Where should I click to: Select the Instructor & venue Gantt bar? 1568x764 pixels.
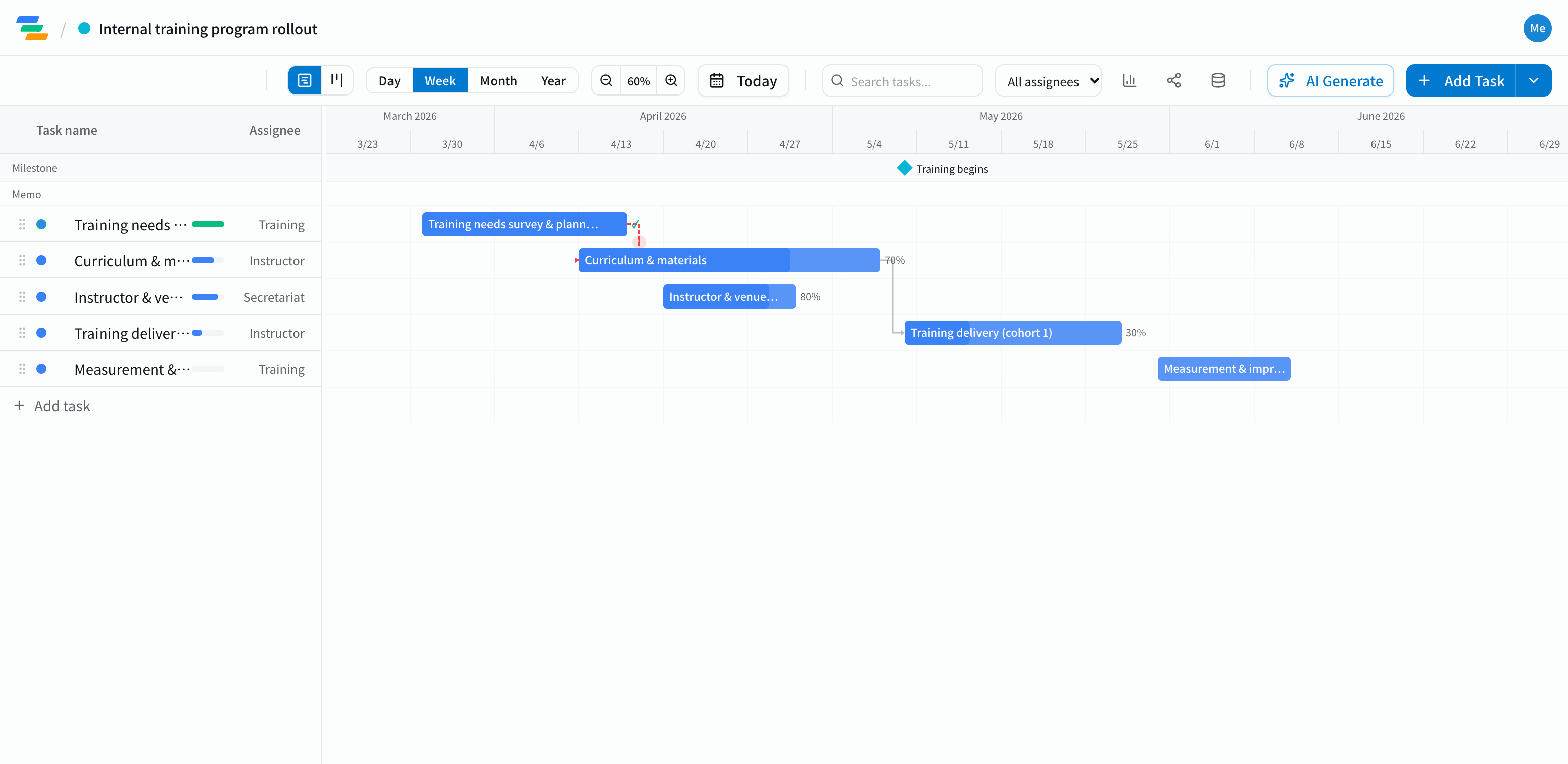coord(729,297)
